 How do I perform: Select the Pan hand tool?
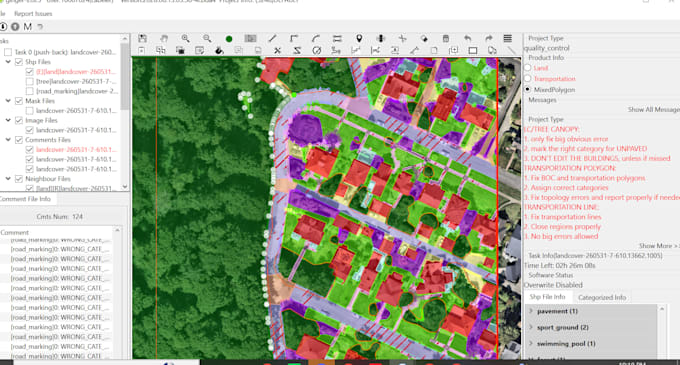(x=164, y=39)
